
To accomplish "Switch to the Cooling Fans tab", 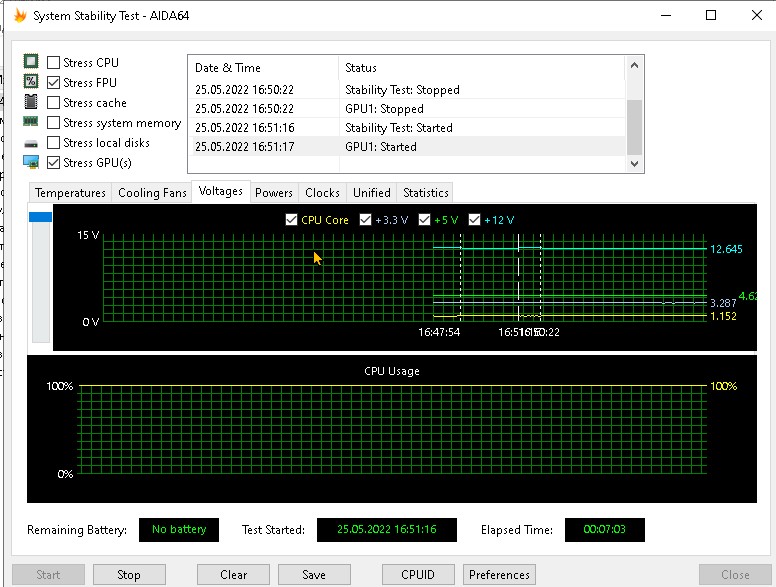I will (x=152, y=193).
